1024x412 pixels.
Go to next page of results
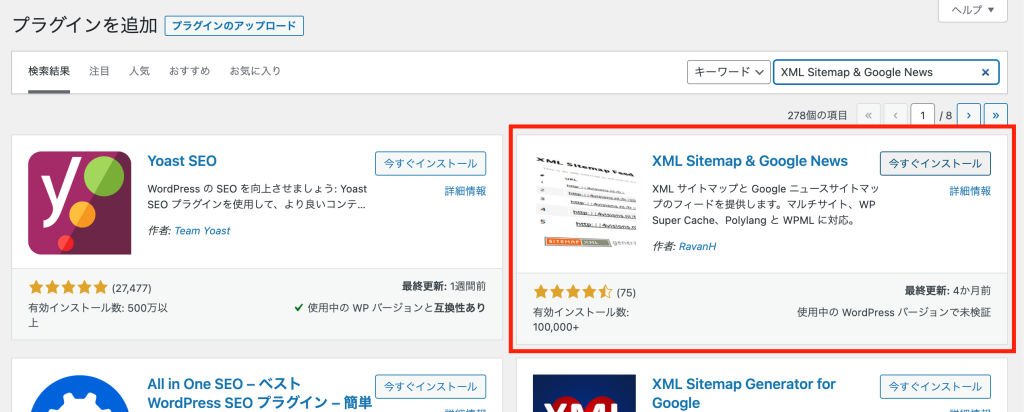point(968,115)
